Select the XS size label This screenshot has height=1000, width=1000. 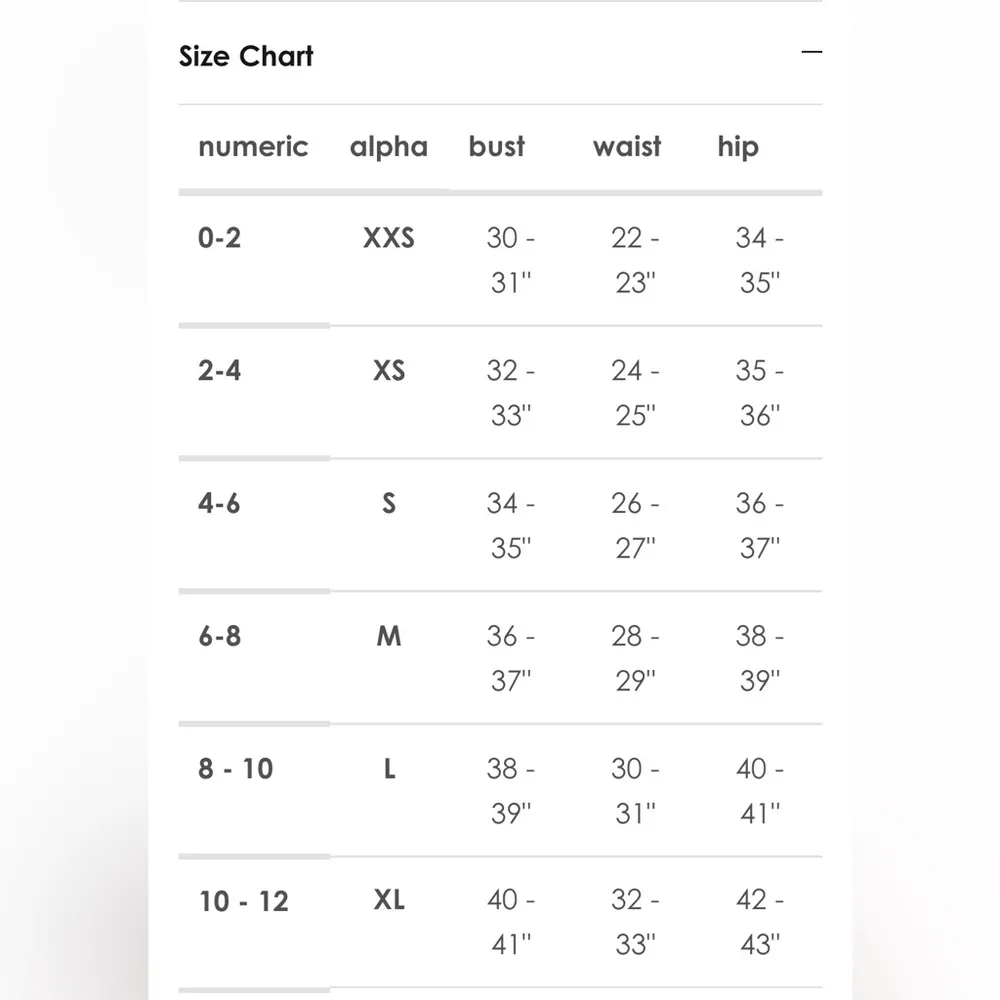pos(389,371)
